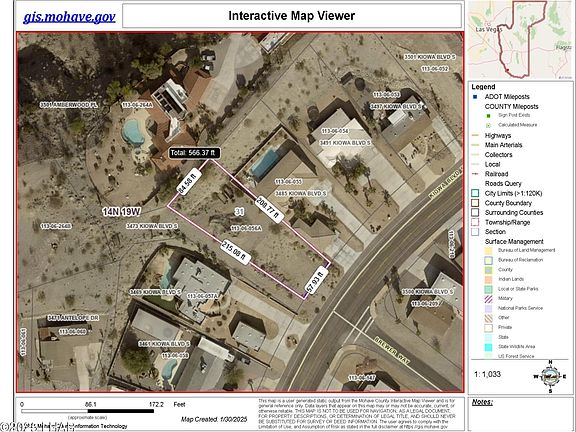Click the 3501 AMBERWOOD PL address label
Screen dimensions: 576x432
69,105
